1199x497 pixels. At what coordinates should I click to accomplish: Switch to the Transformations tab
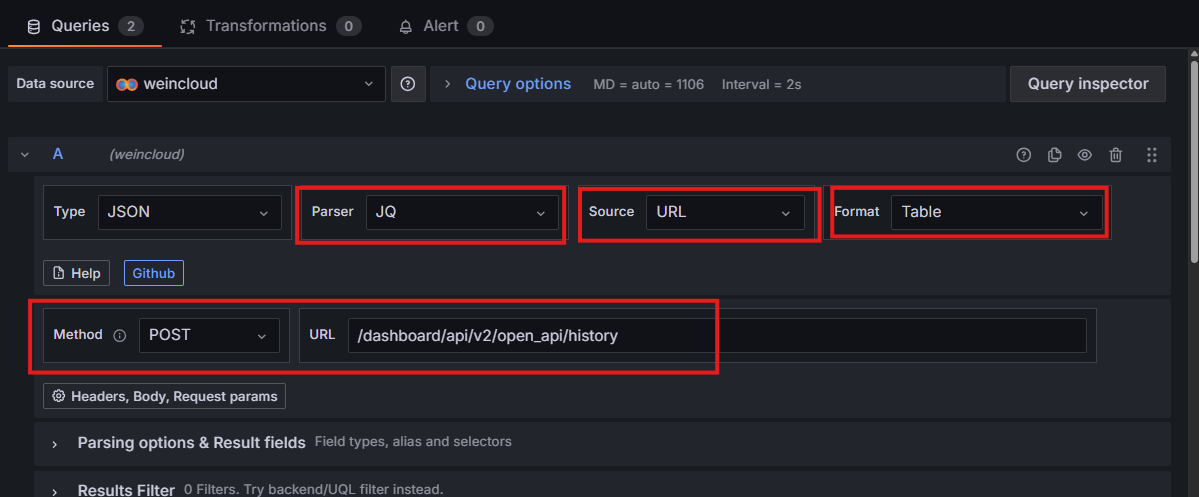(266, 26)
